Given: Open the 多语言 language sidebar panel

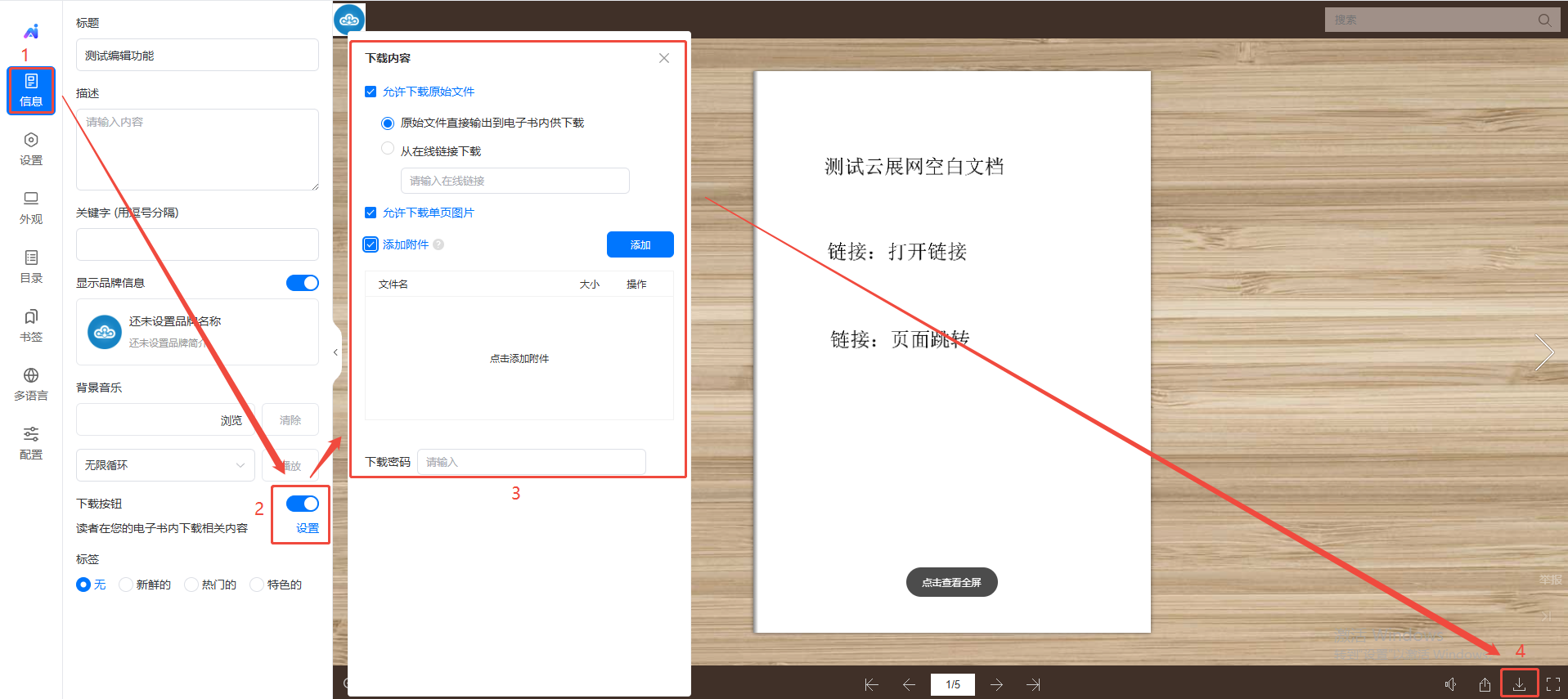Looking at the screenshot, I should coord(31,383).
